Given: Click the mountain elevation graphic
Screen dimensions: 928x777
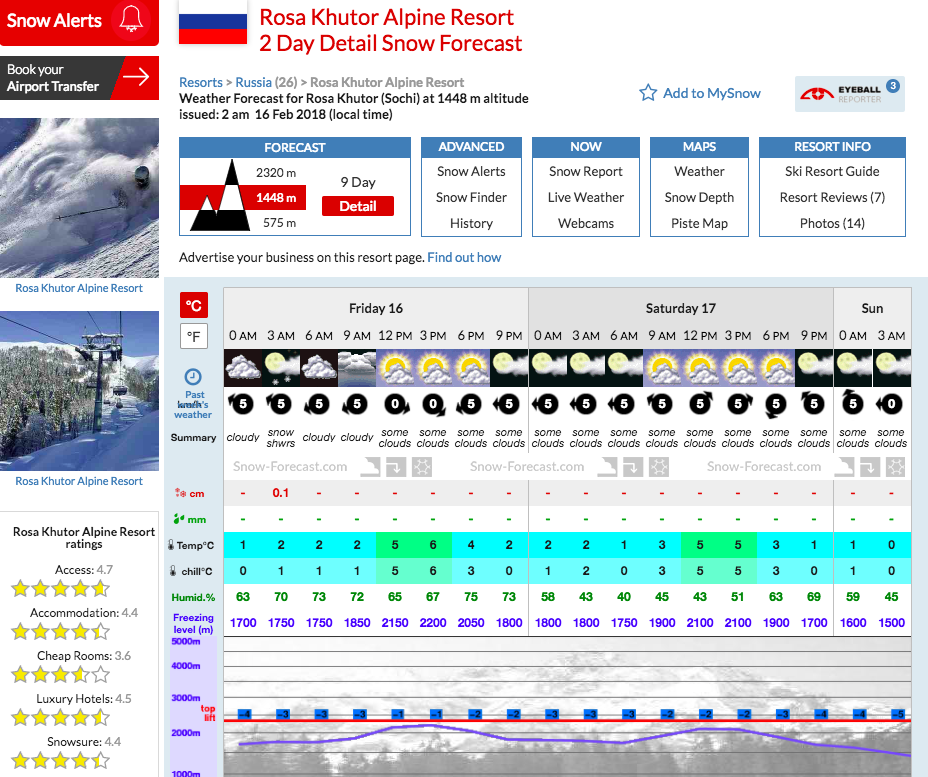Looking at the screenshot, I should tap(221, 196).
